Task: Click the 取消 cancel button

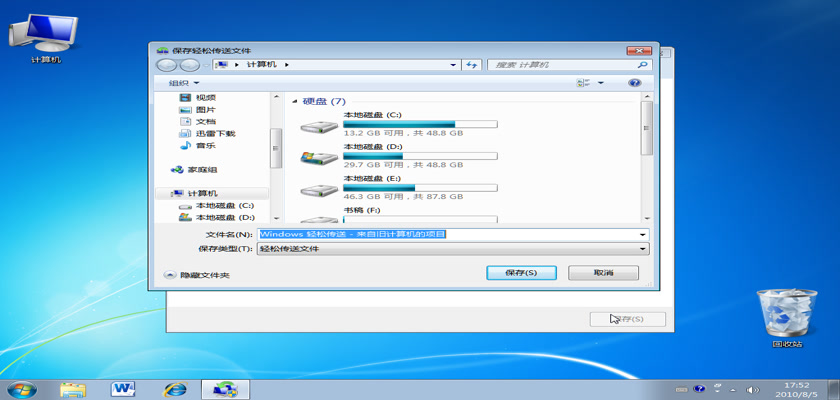Action: (x=603, y=273)
